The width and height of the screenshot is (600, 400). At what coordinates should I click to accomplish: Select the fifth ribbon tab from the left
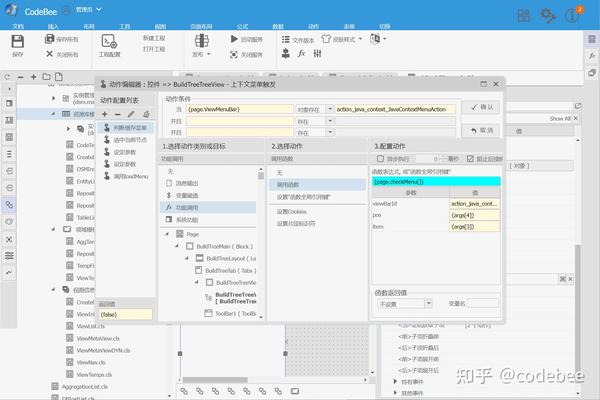160,26
